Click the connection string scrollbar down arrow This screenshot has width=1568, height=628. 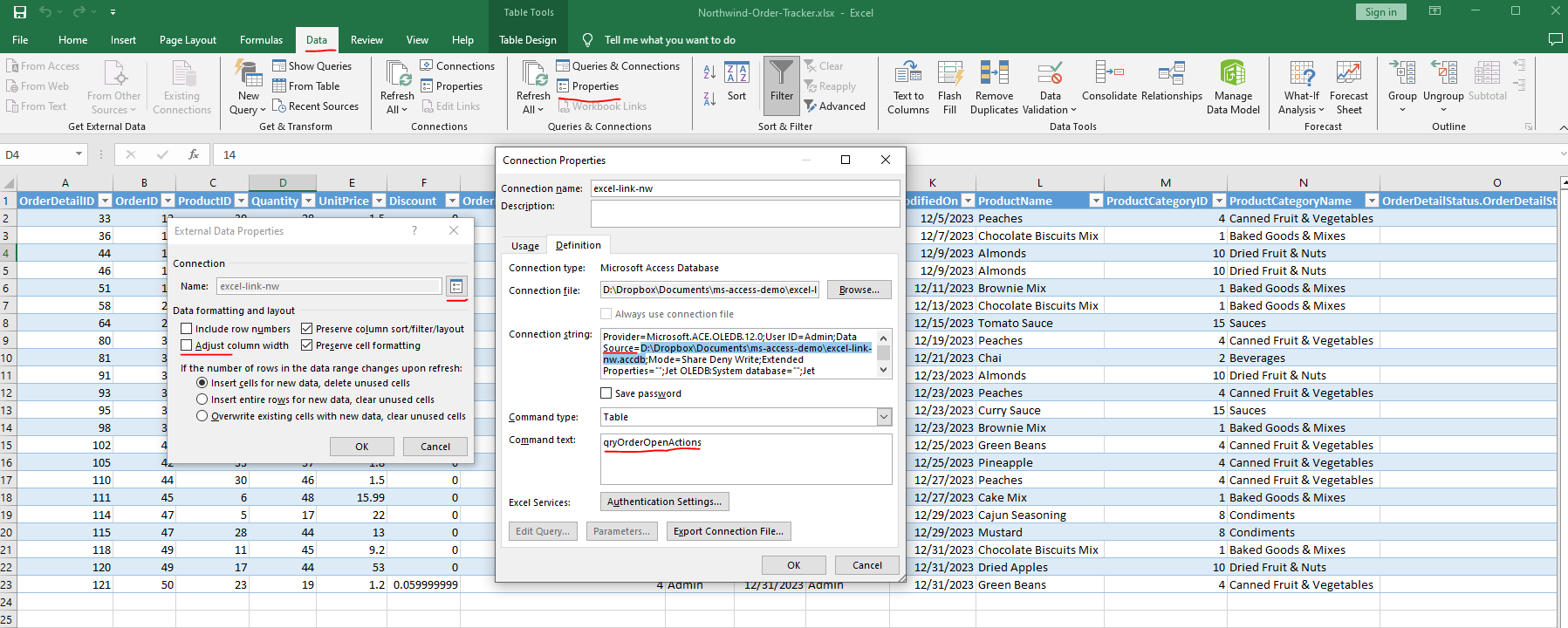(884, 370)
